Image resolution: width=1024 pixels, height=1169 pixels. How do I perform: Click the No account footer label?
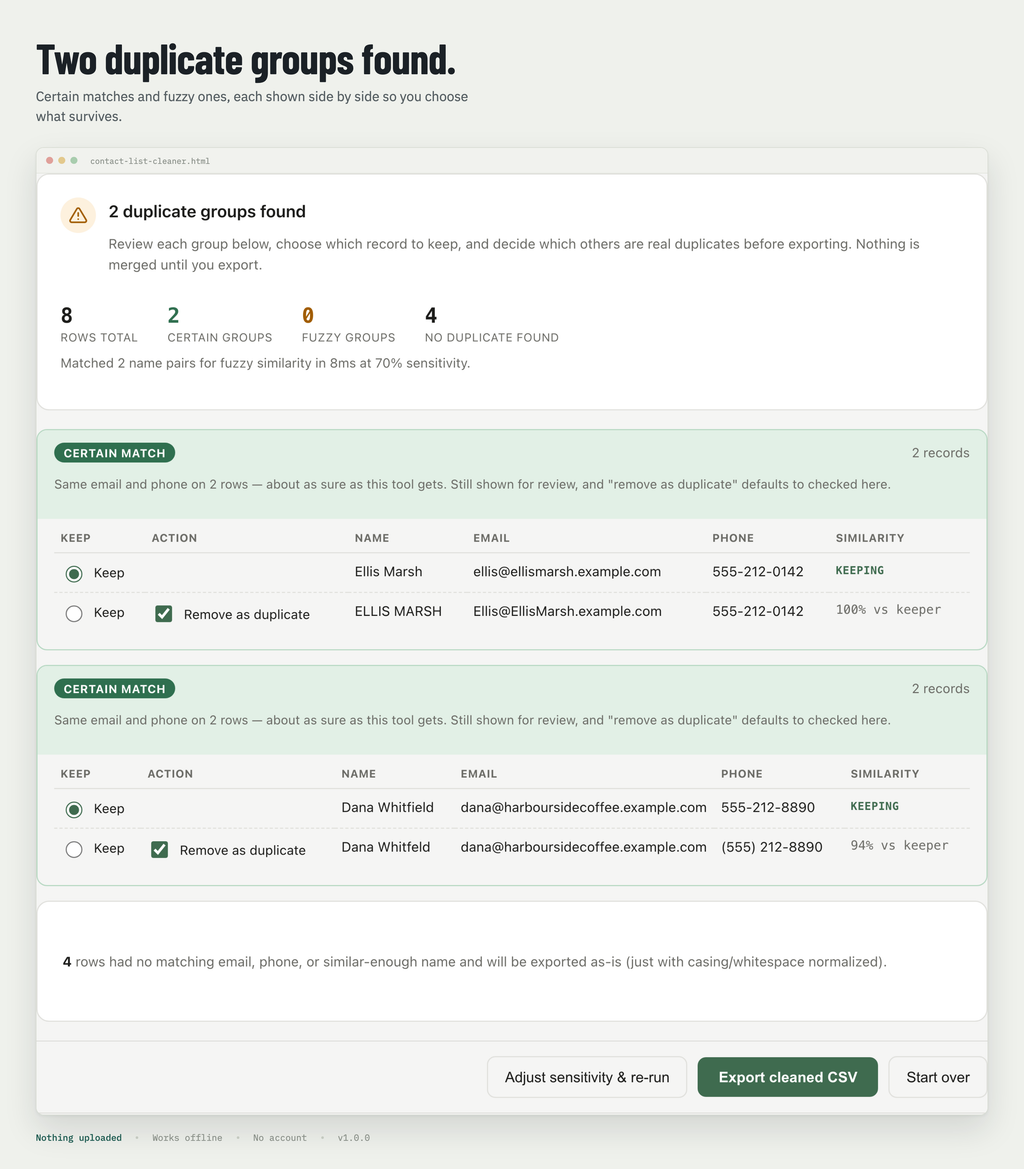click(279, 1138)
